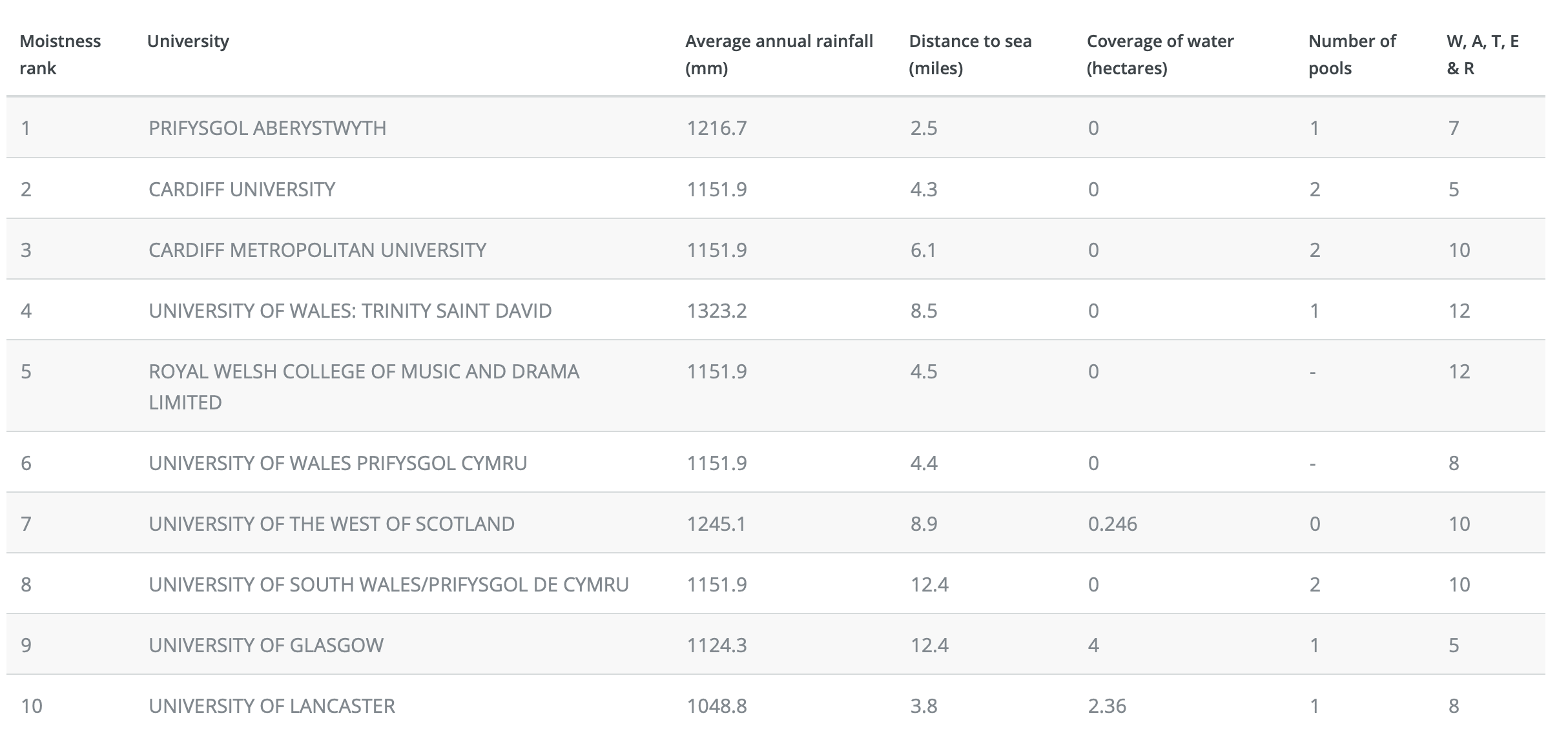1568x731 pixels.
Task: Click Distance to sea column header
Action: click(970, 54)
